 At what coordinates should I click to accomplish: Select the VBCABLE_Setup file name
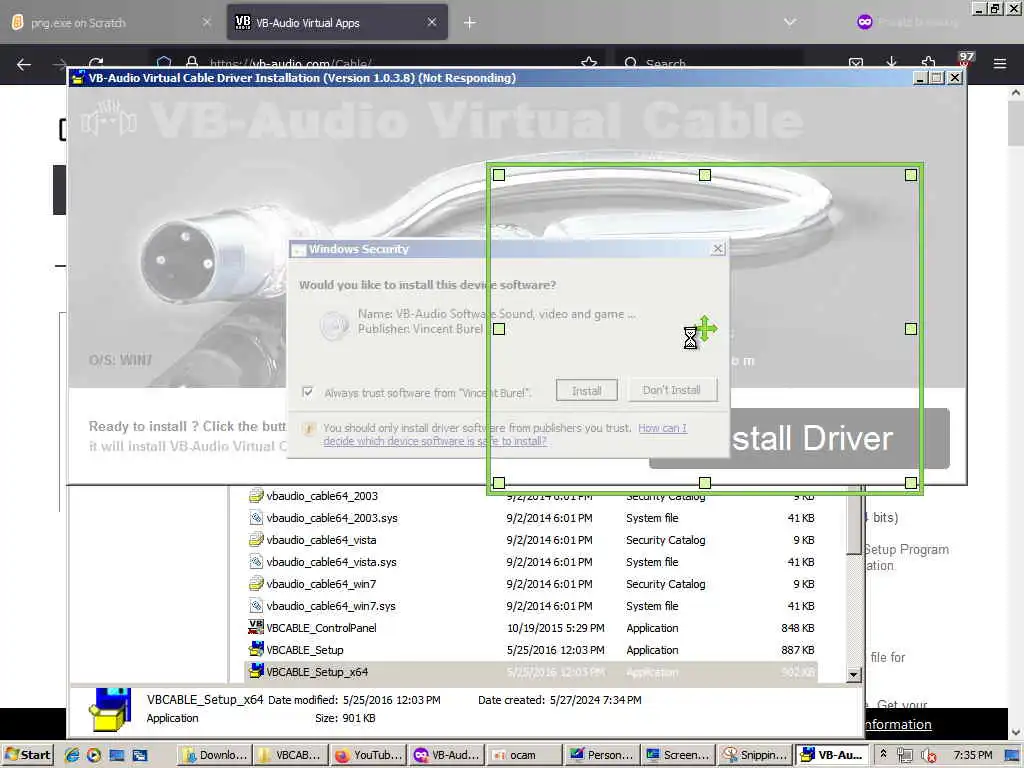point(305,650)
